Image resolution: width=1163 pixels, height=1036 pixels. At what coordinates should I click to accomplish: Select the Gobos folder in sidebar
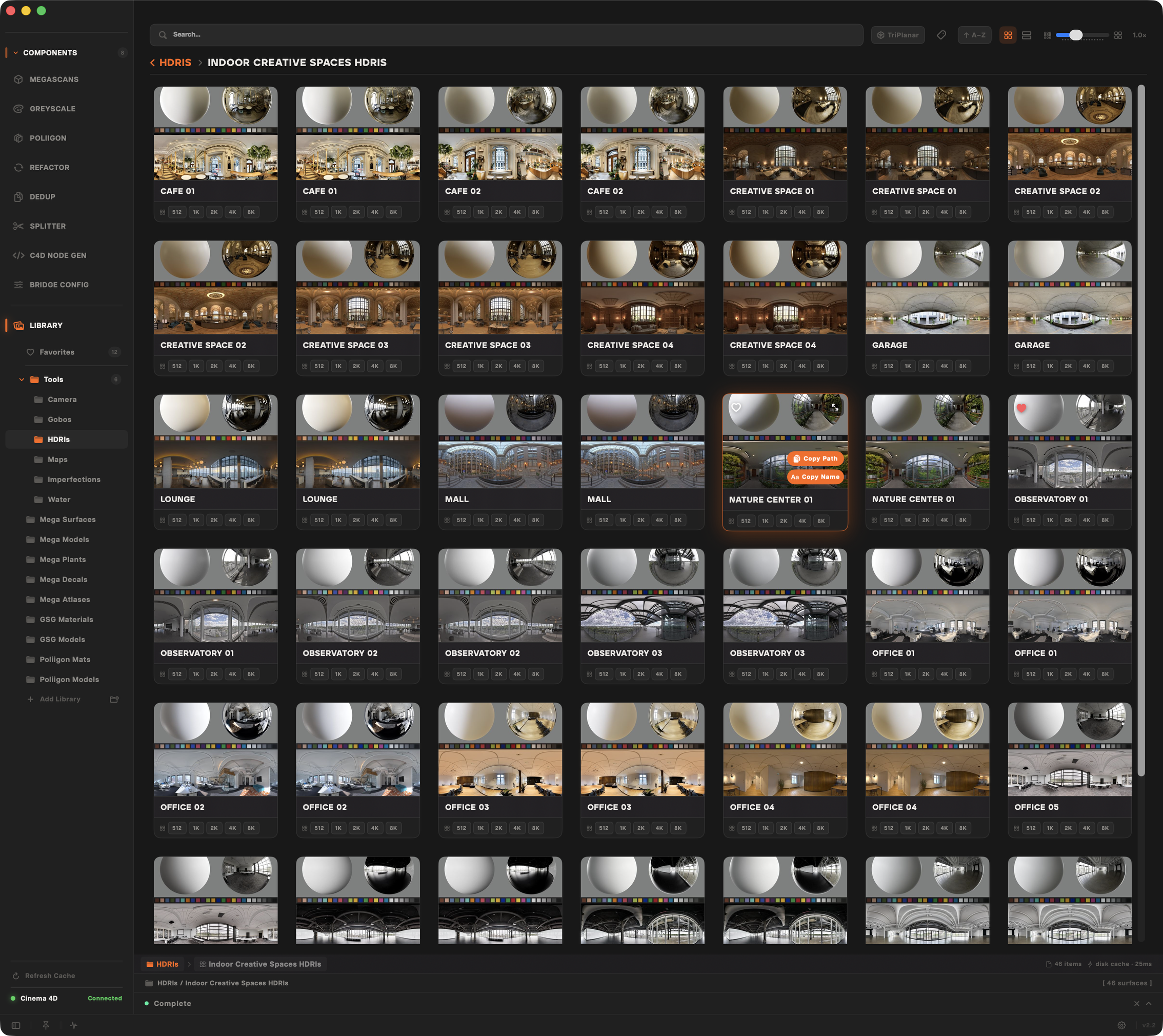59,420
